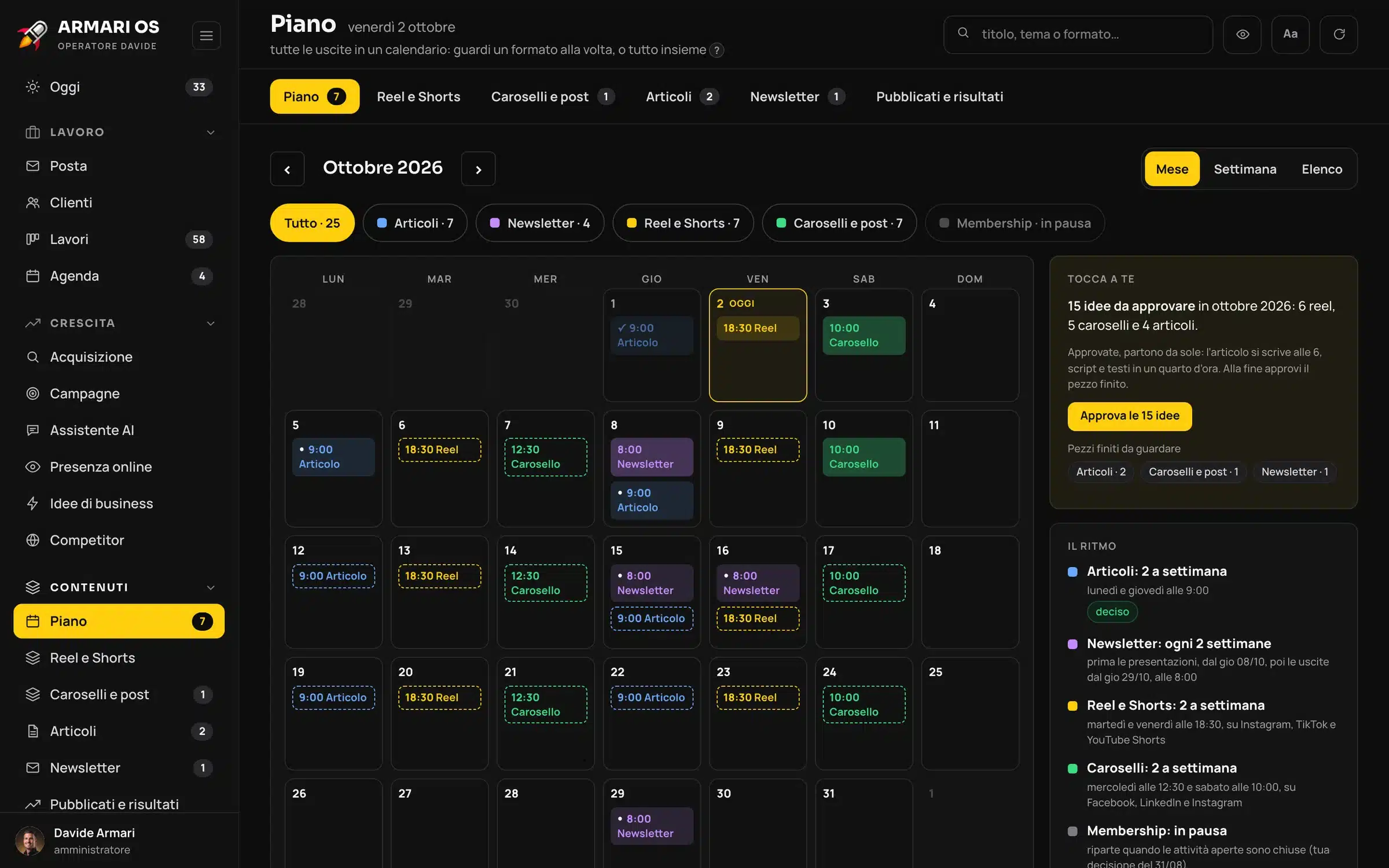The width and height of the screenshot is (1389, 868).
Task: Open Campagne target icon in sidebar
Action: click(x=33, y=393)
